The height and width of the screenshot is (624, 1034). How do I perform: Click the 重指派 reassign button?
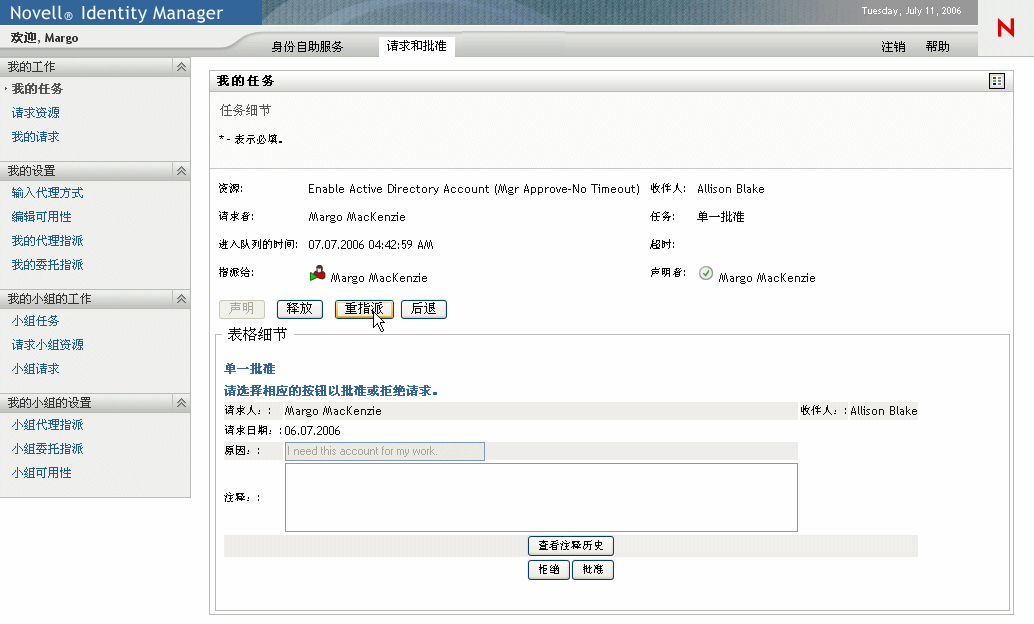[x=364, y=309]
